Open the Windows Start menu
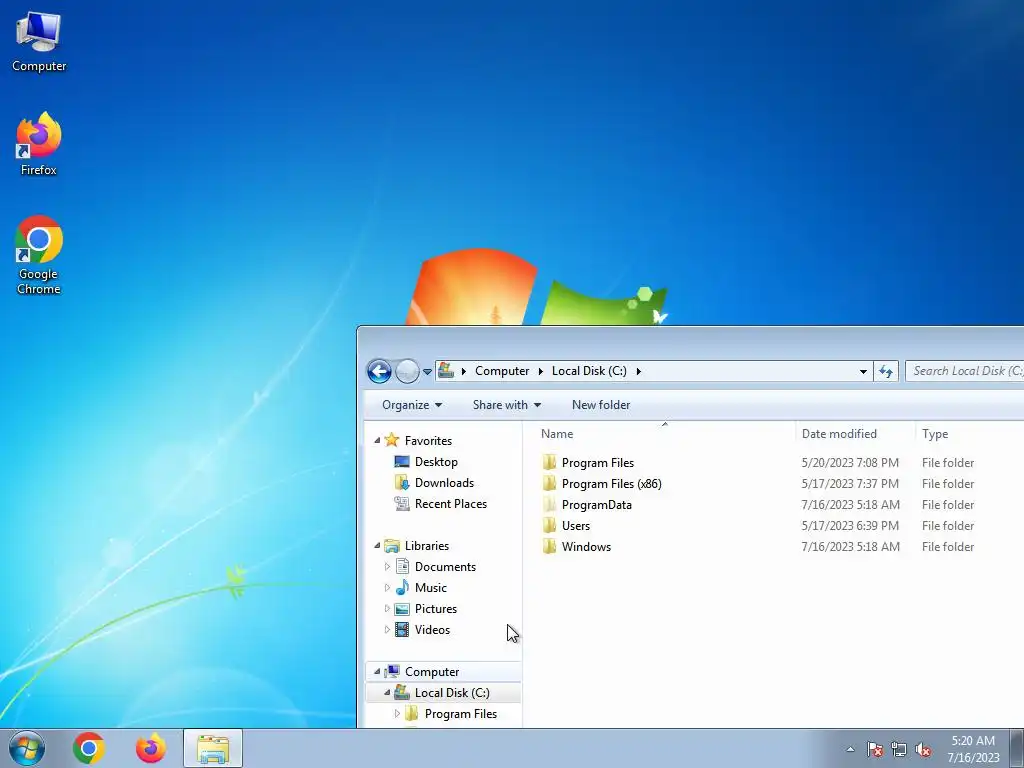This screenshot has height=768, width=1024. click(x=27, y=748)
